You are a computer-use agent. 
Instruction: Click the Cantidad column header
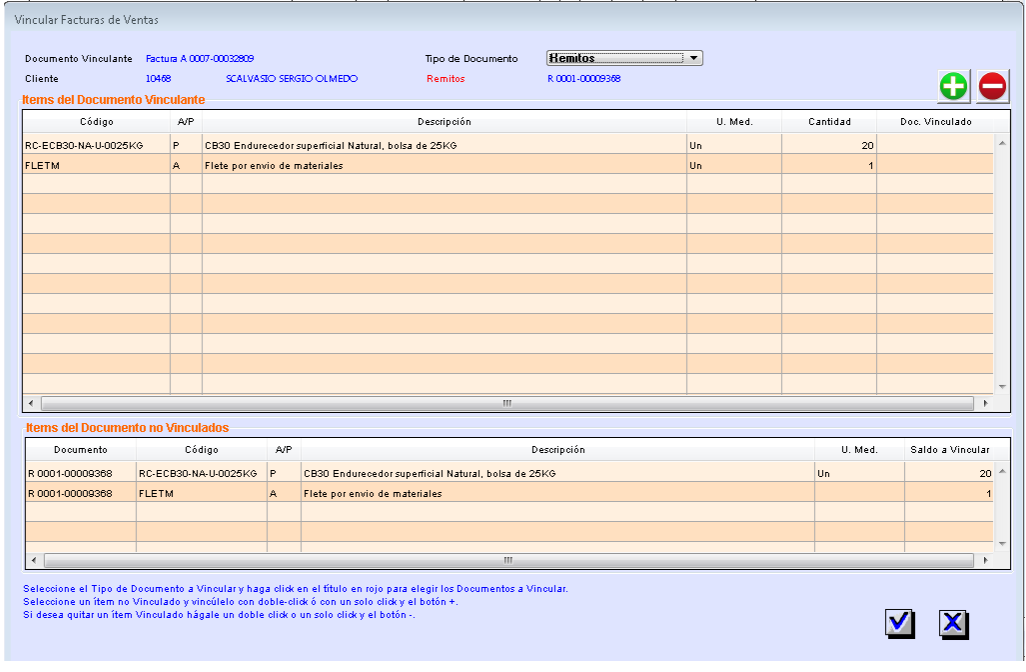(829, 122)
